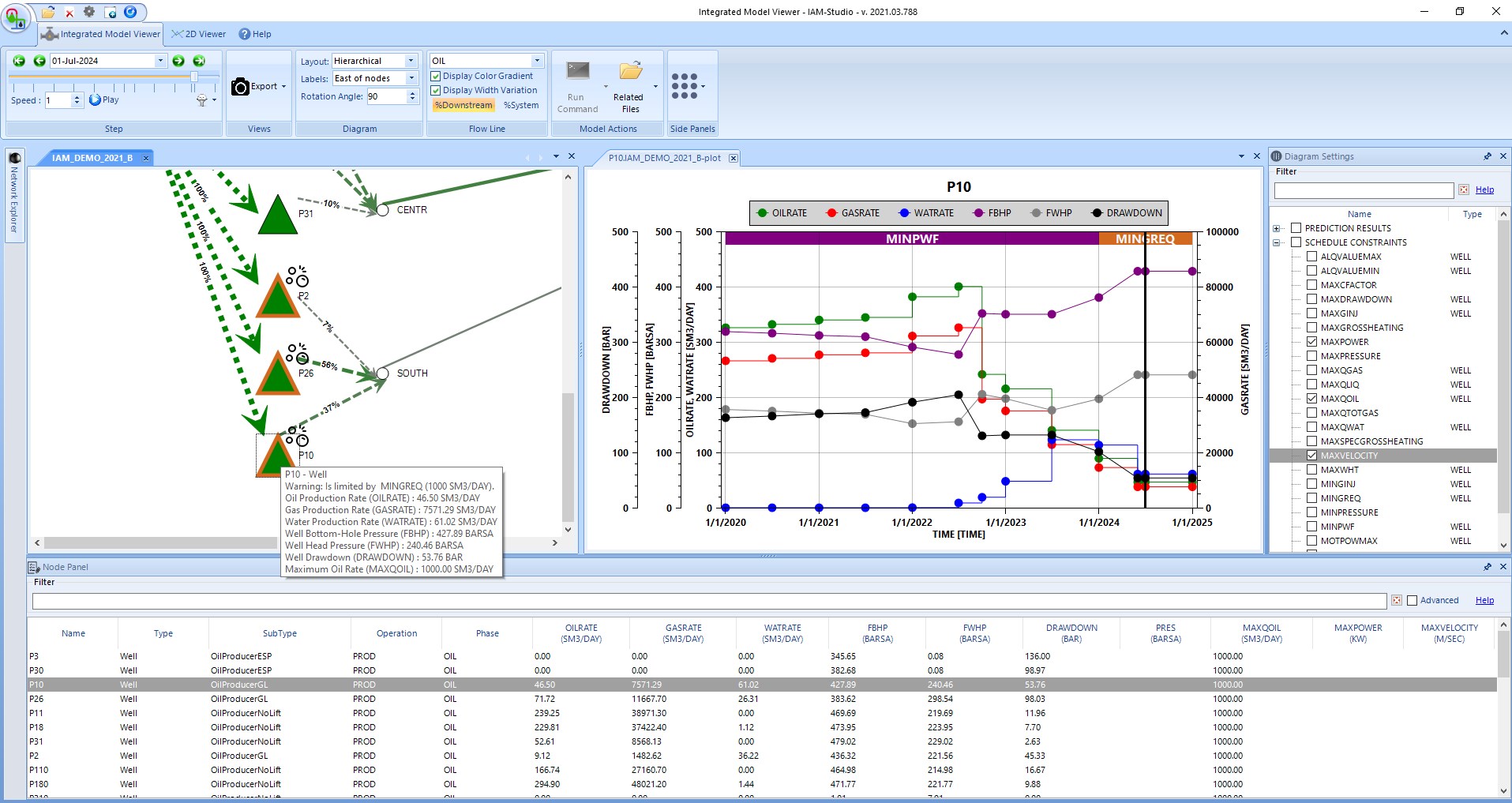Expand the PREDICTION RESULTS tree node
Viewport: 1512px width, 803px height.
coord(1276,228)
